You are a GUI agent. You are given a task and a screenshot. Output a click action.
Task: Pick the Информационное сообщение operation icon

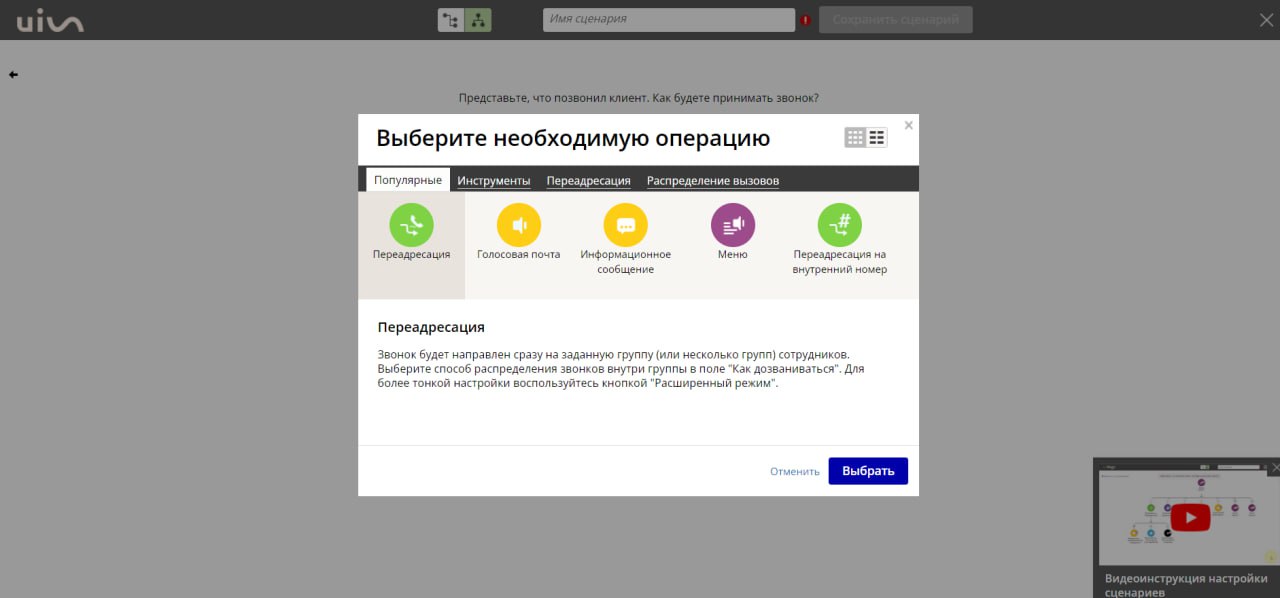[x=625, y=225]
